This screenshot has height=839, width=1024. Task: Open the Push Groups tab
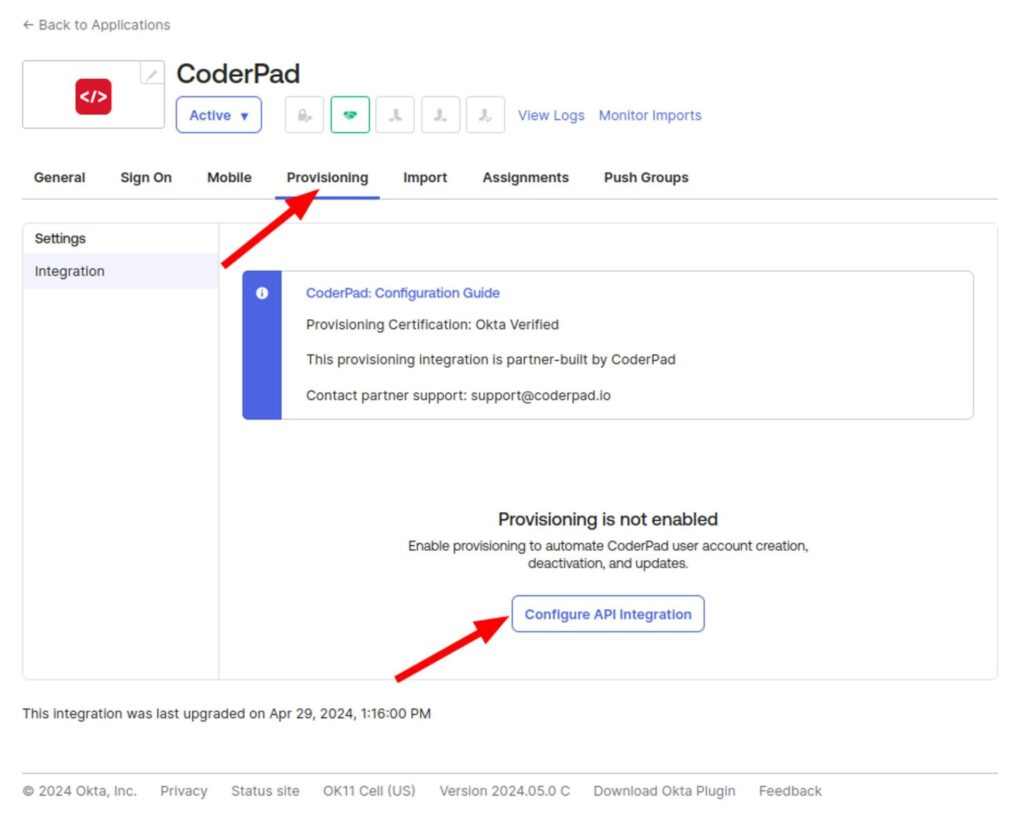[645, 177]
